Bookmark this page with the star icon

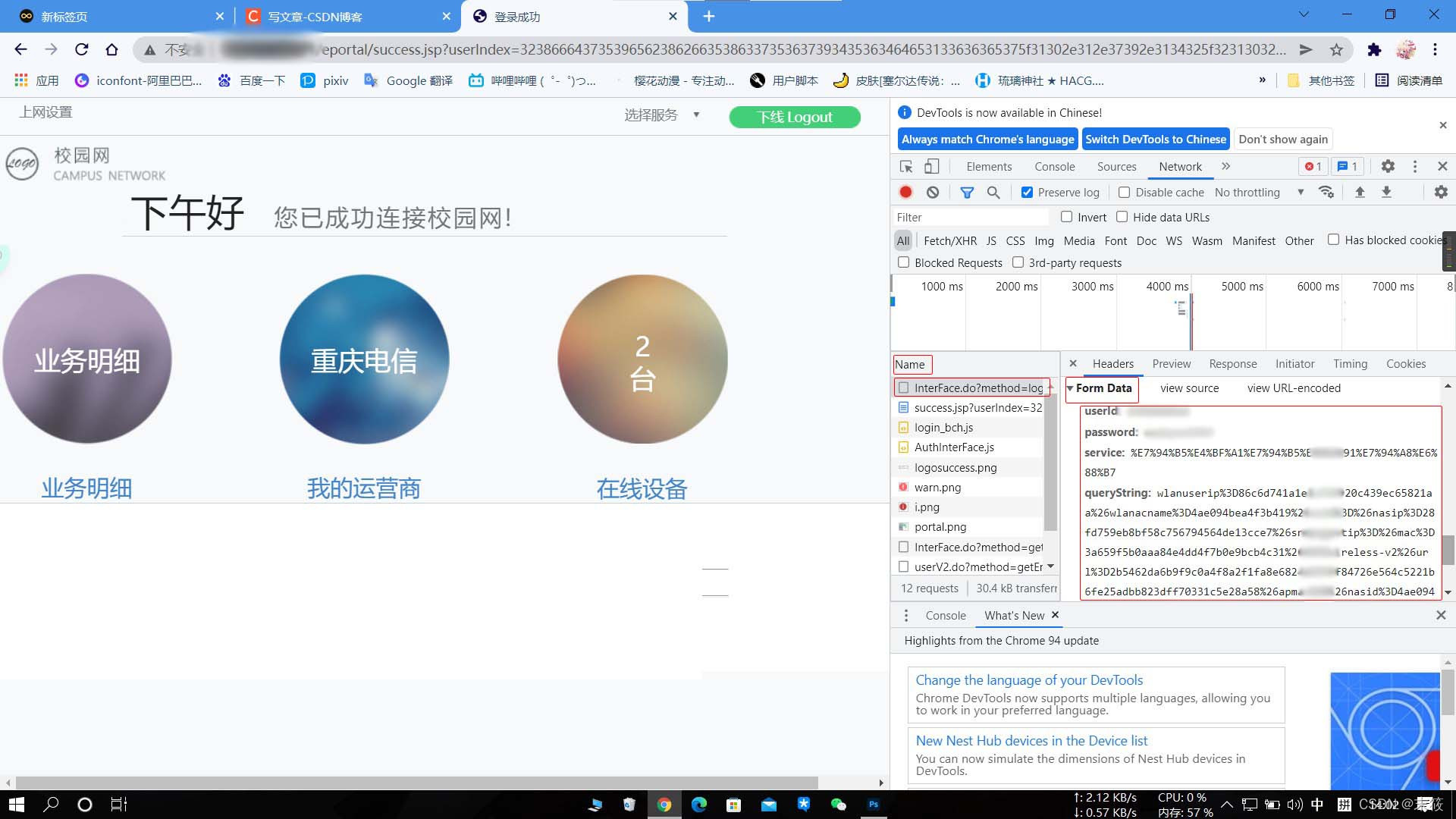[x=1336, y=50]
